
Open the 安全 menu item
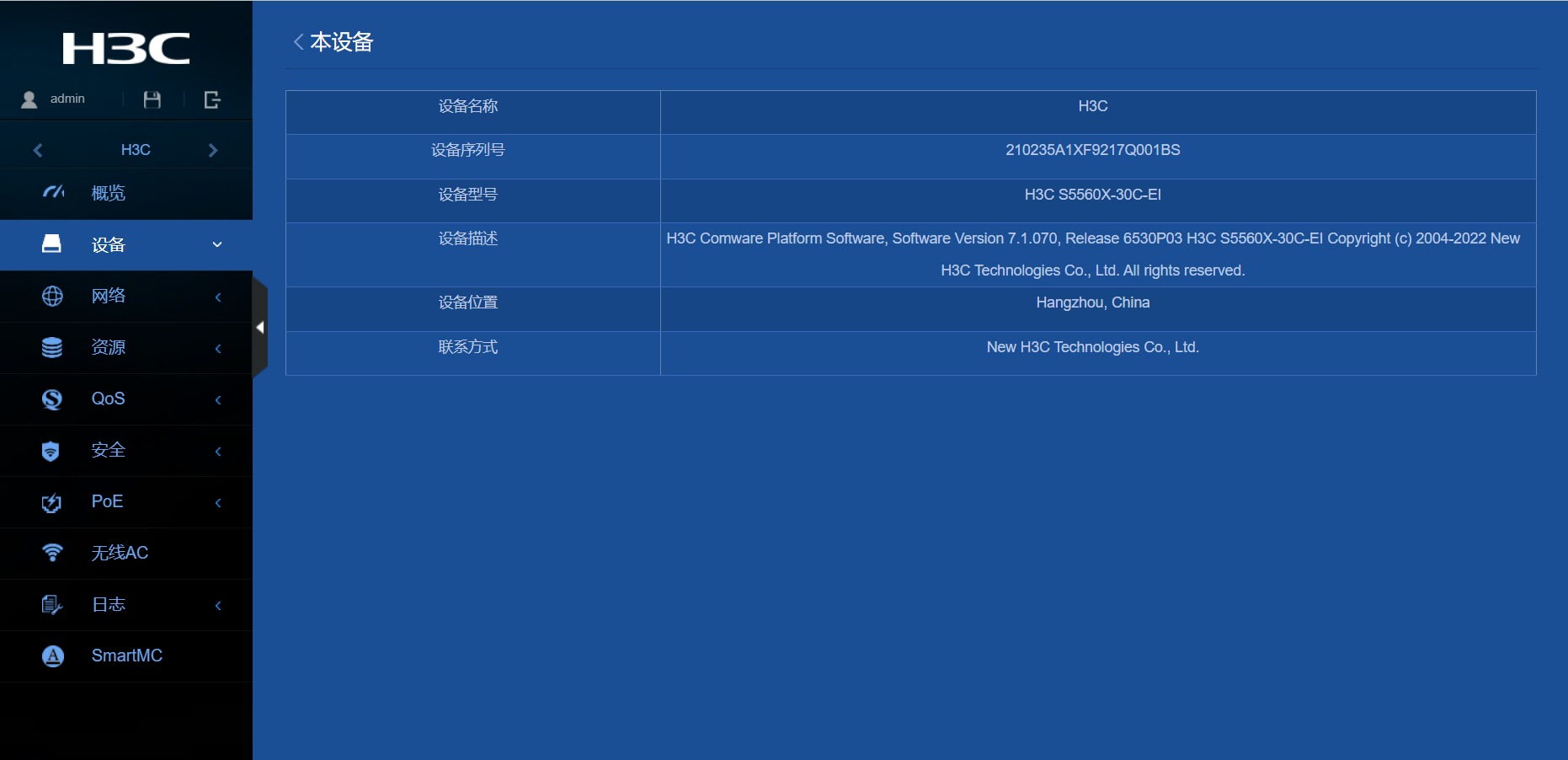(x=126, y=450)
